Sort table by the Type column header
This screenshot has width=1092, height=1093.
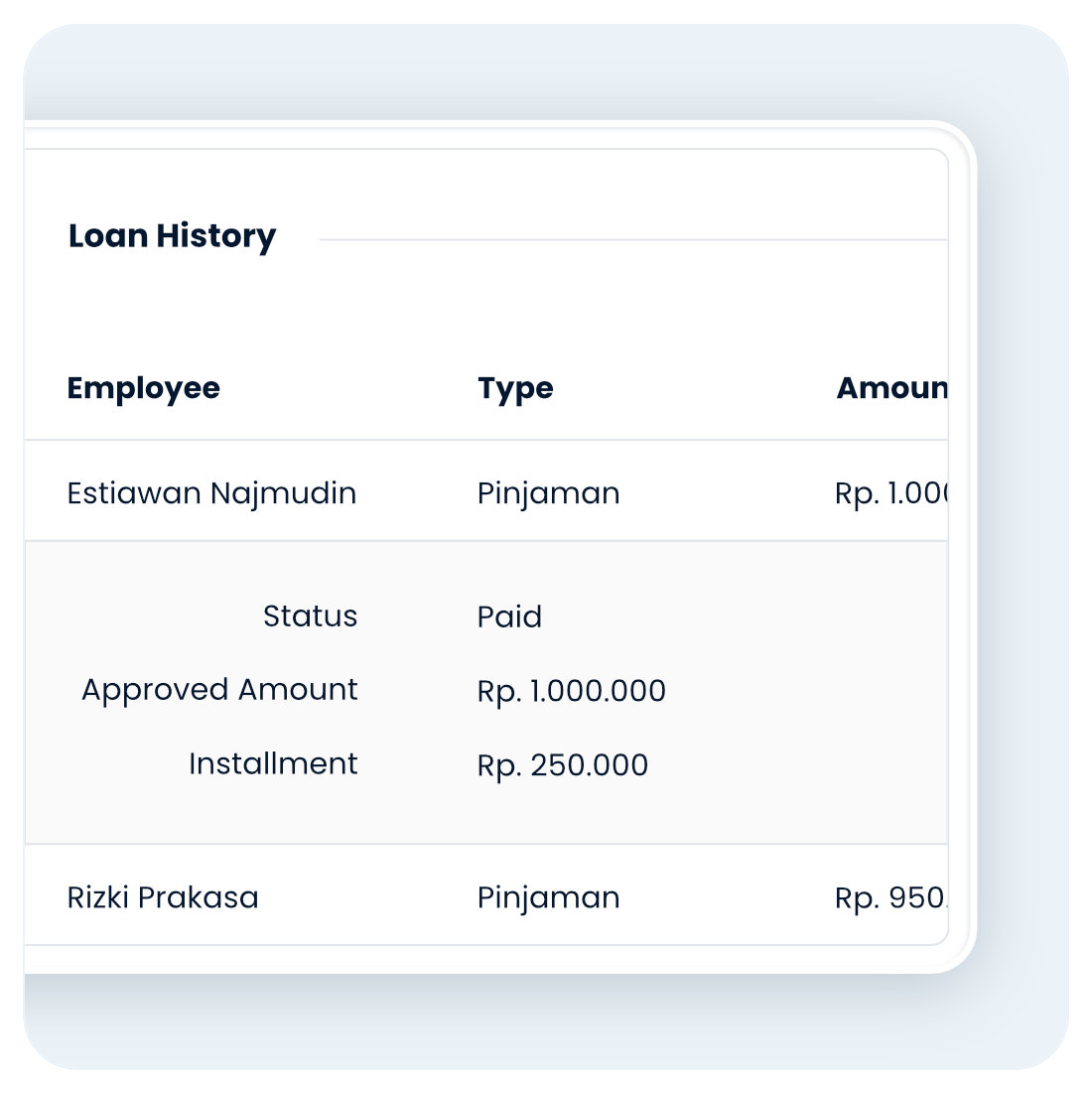point(515,388)
